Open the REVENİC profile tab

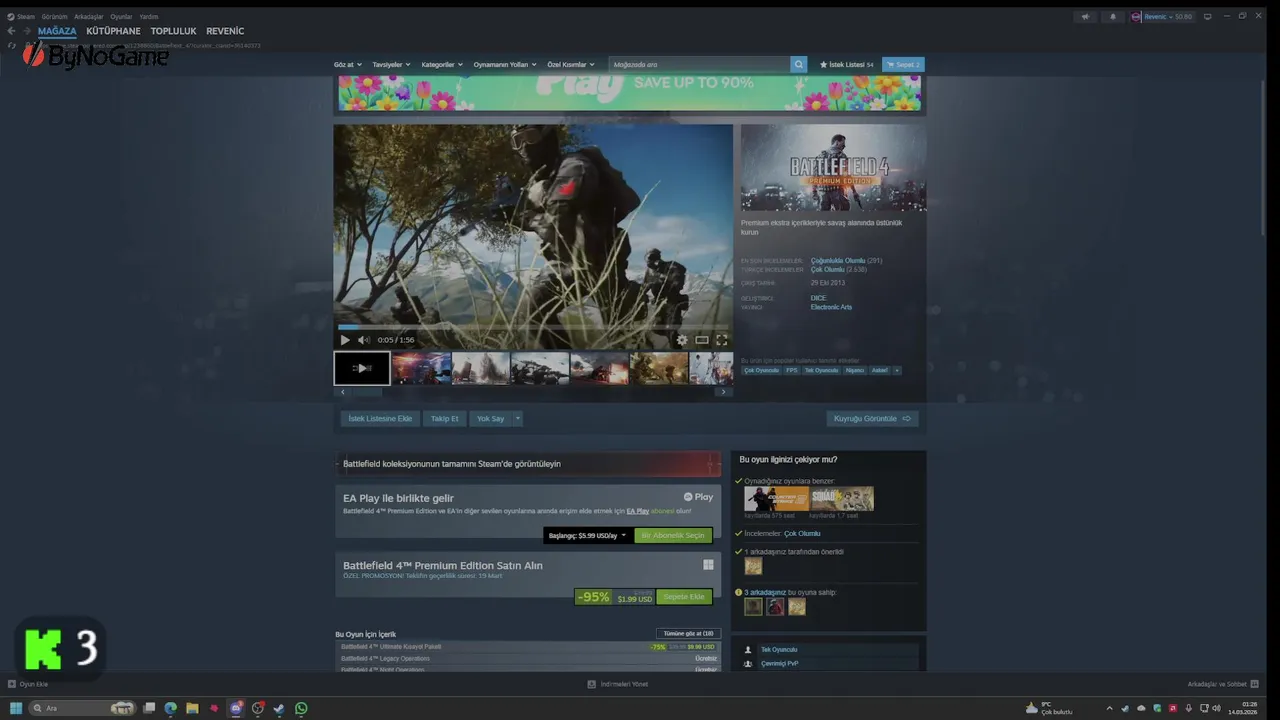coord(225,31)
